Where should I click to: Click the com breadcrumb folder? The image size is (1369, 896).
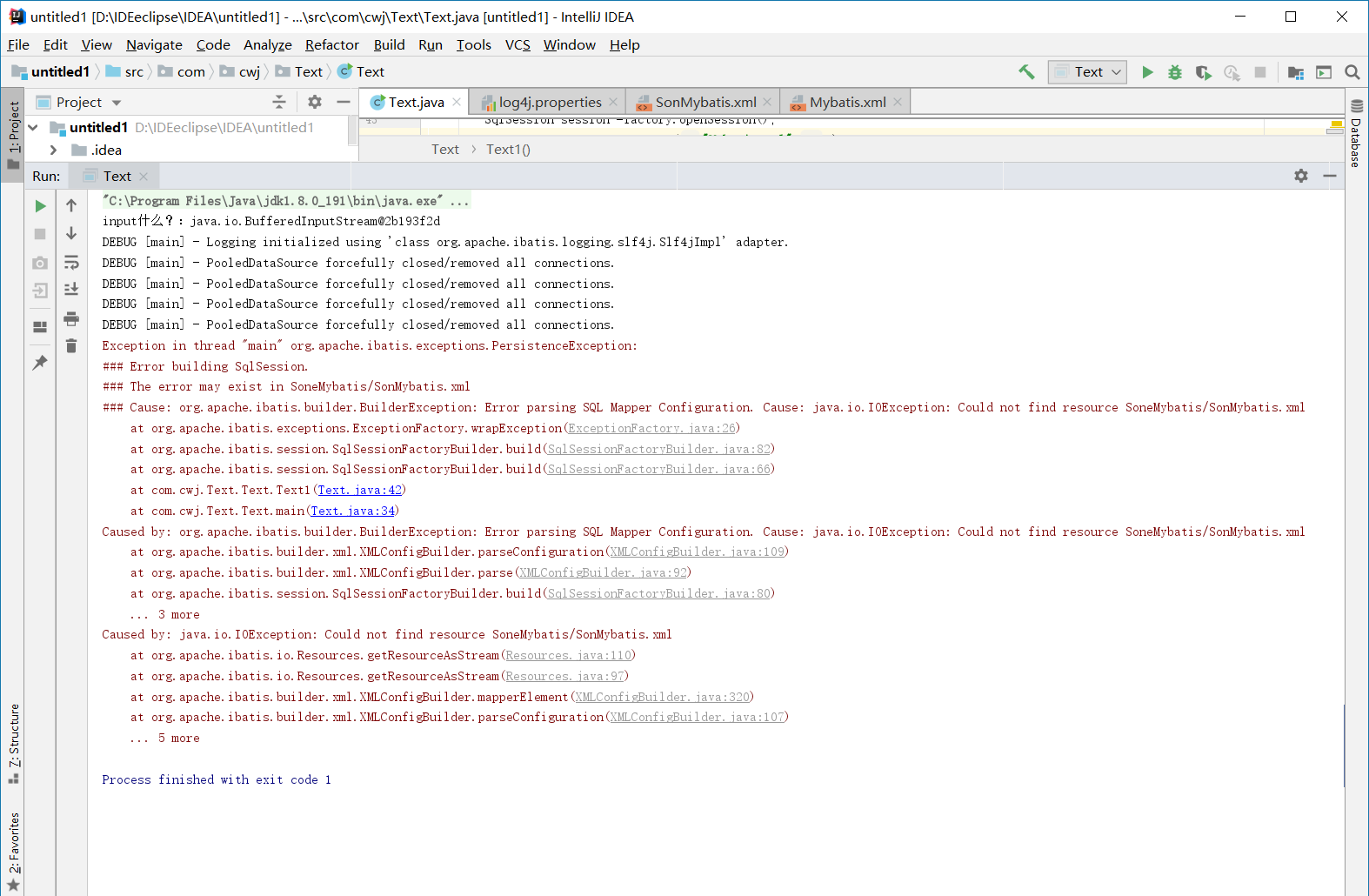(182, 72)
